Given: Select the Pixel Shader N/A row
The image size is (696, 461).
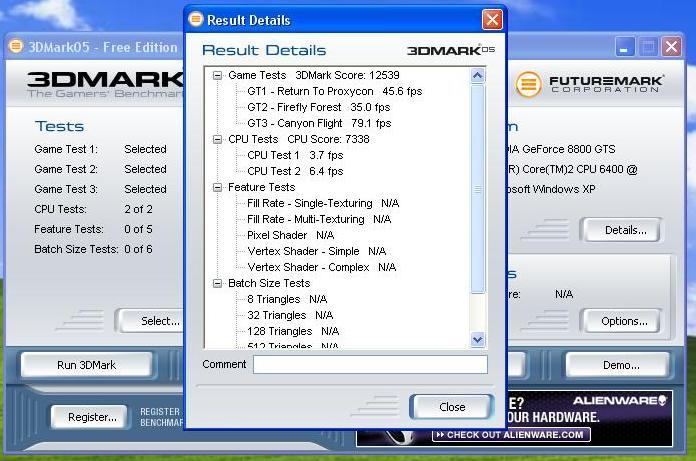Looking at the screenshot, I should (x=291, y=235).
